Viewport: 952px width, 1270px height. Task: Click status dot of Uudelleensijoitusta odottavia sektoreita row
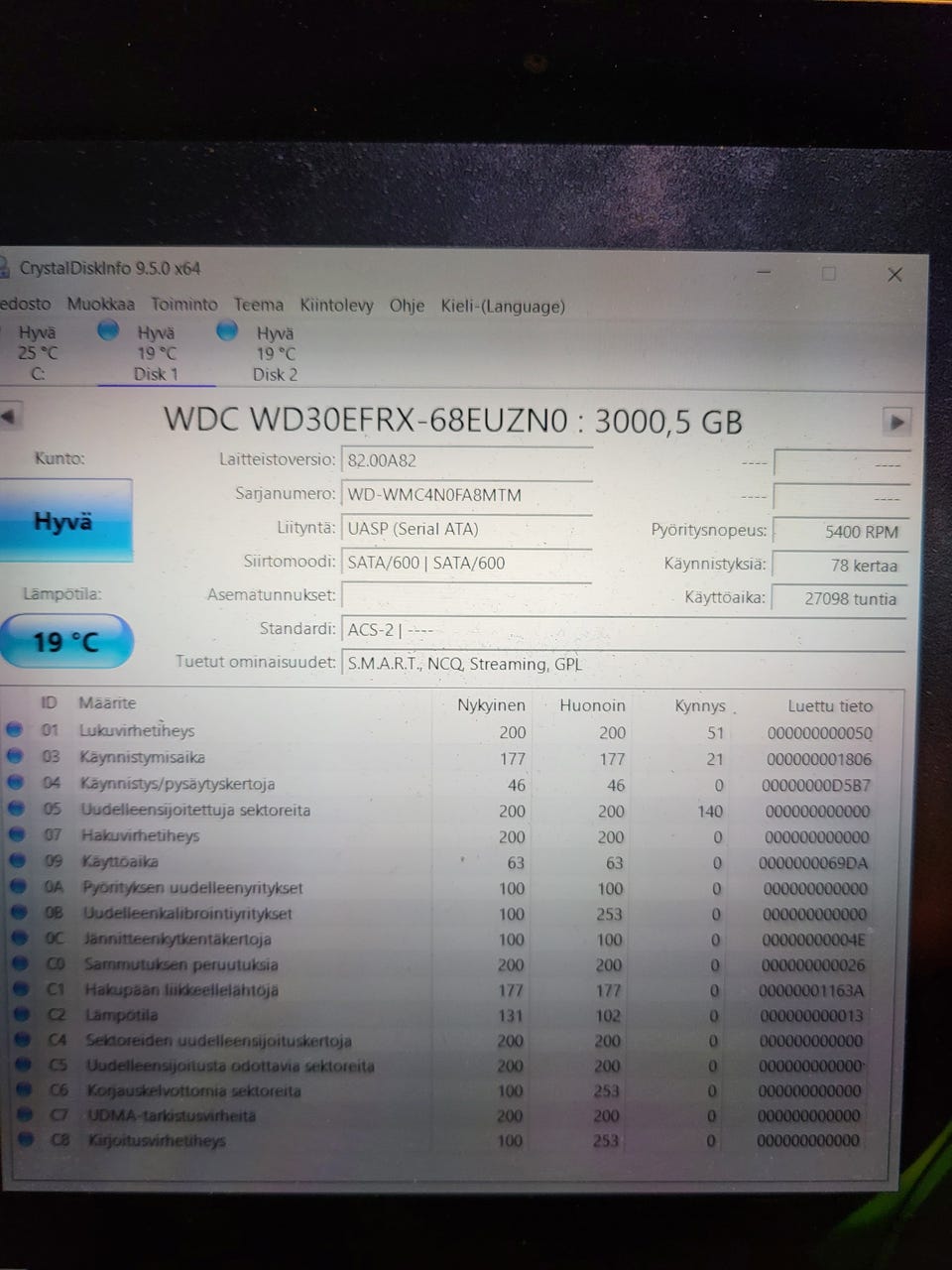click(x=22, y=1065)
